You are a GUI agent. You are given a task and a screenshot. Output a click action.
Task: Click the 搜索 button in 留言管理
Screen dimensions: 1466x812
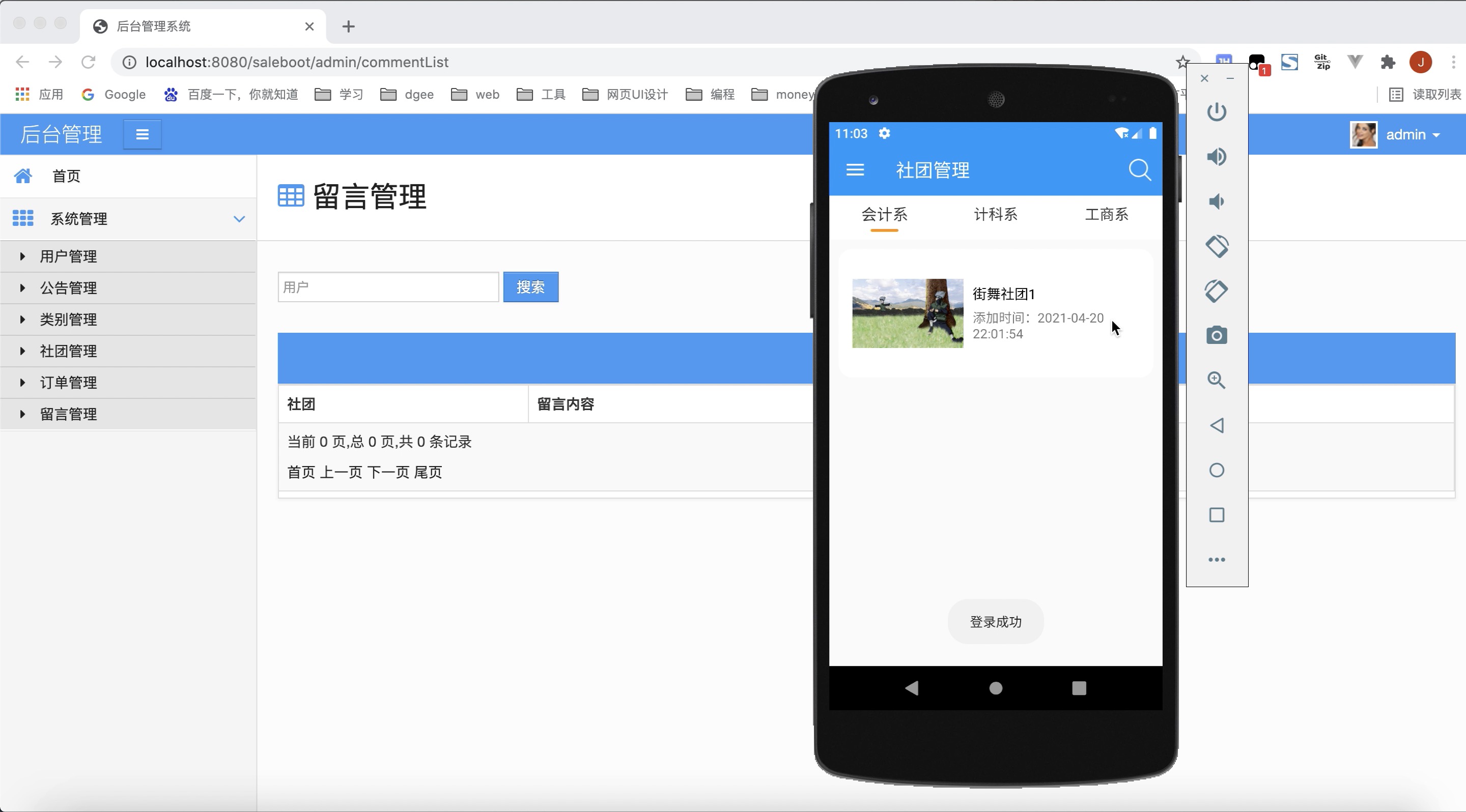coord(531,287)
